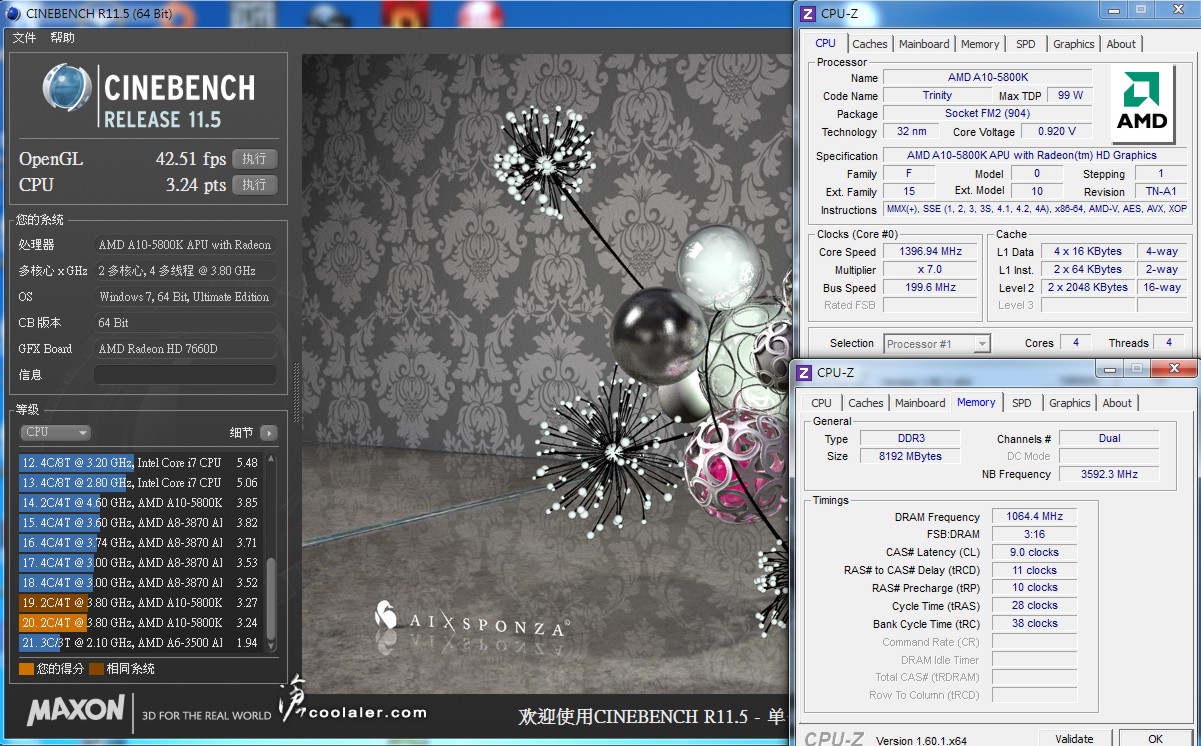
Task: Open the 文件 menu
Action: [24, 38]
